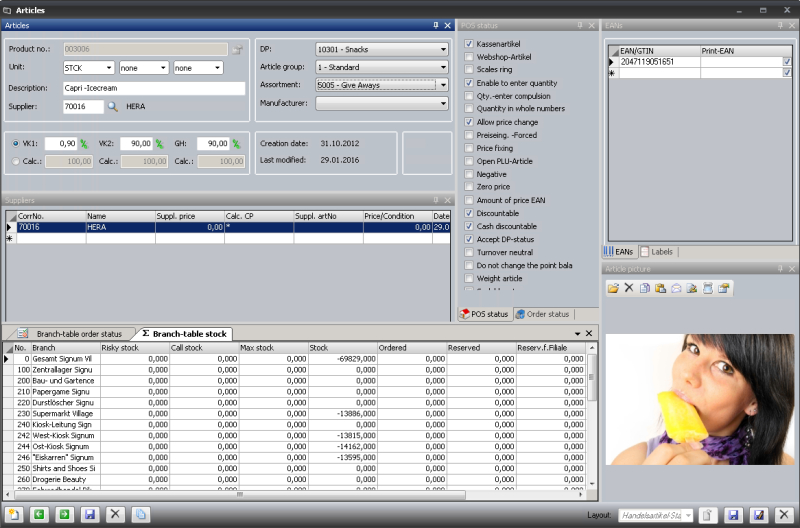Enable the Scales ring checkbox

pyautogui.click(x=469, y=69)
